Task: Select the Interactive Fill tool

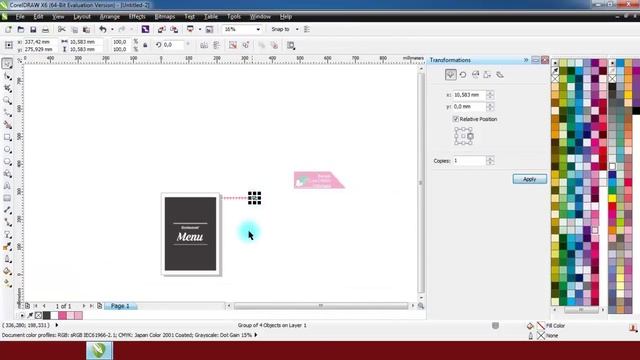Action: 7,283
